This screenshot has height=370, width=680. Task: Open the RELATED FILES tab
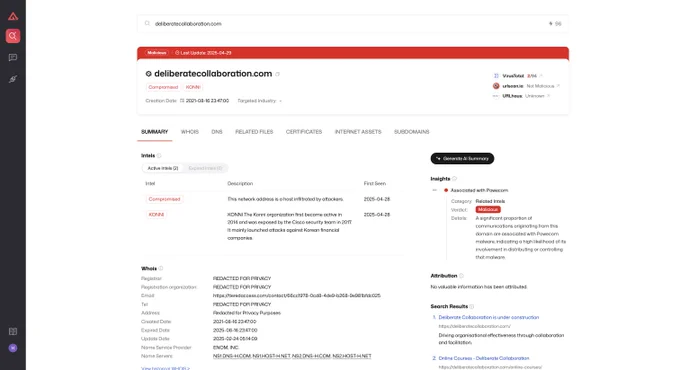254,132
